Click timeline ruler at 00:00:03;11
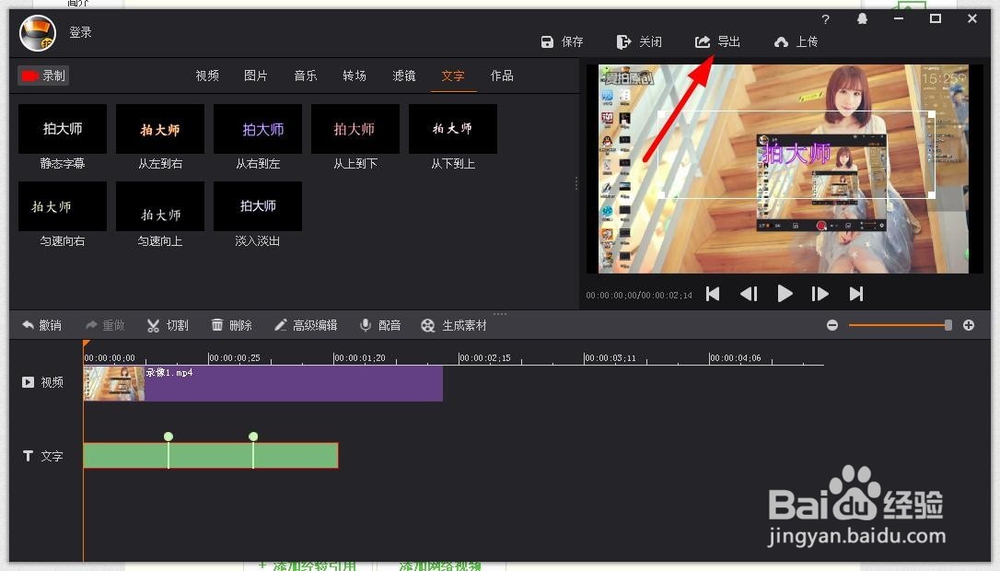 point(611,358)
